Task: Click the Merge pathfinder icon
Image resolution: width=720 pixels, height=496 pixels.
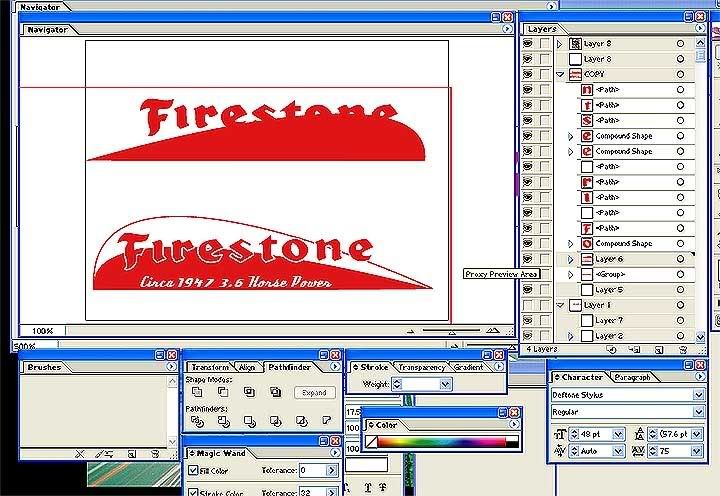Action: (x=250, y=421)
